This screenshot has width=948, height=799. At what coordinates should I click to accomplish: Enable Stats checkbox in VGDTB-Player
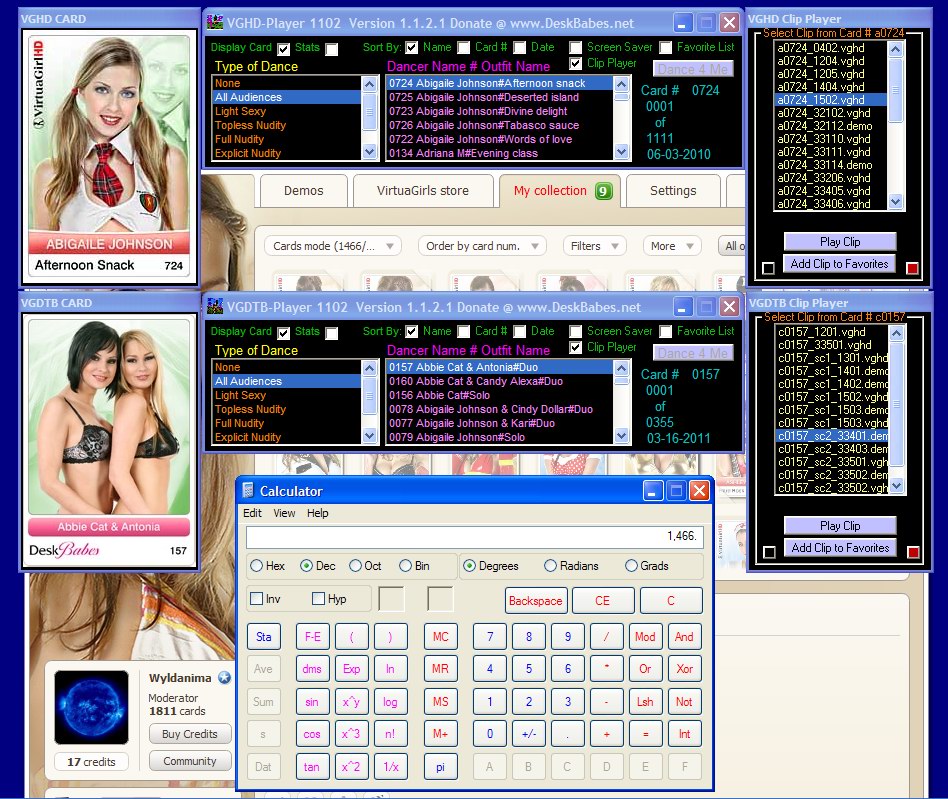click(331, 333)
